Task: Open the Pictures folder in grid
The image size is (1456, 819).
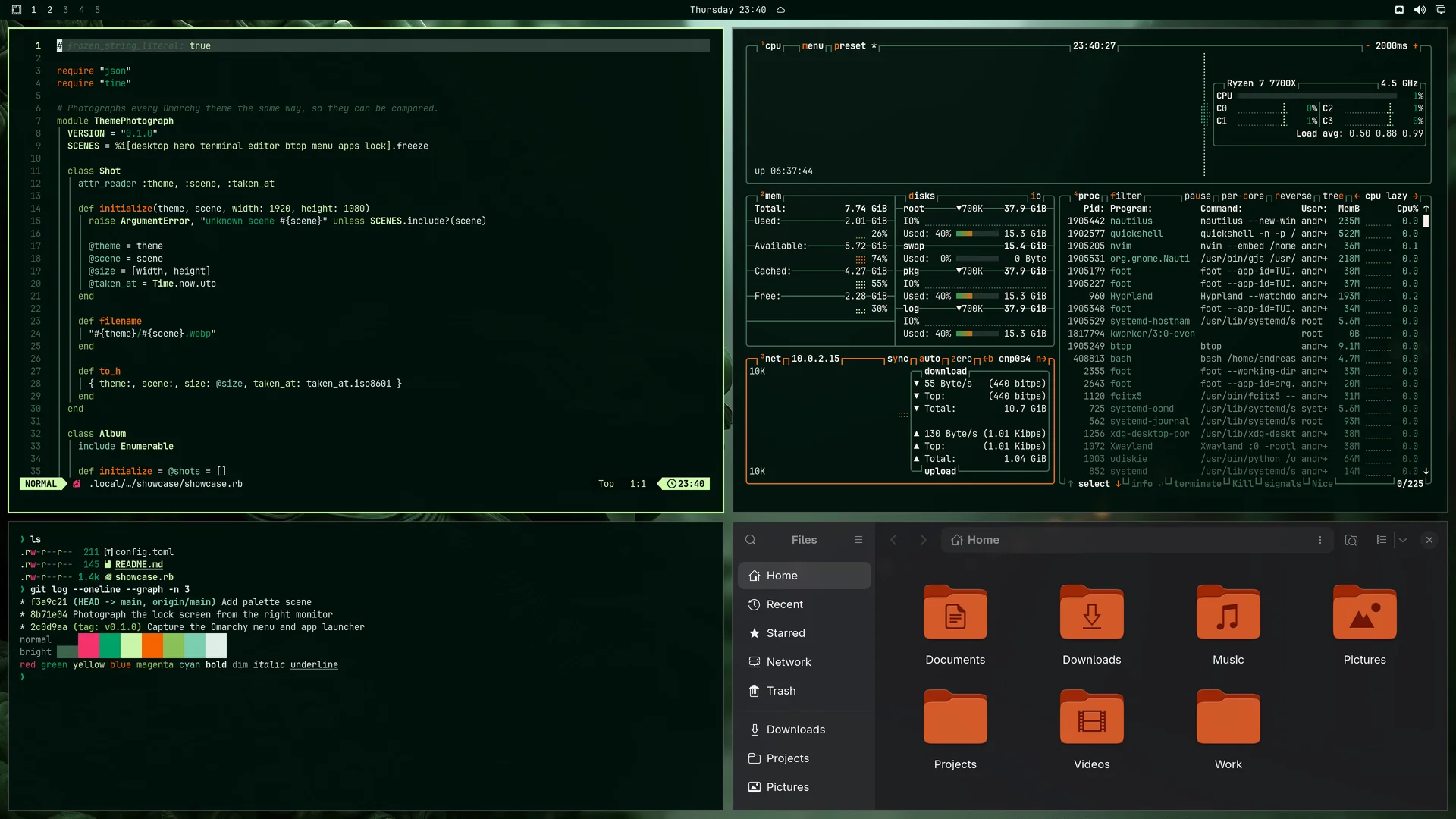Action: click(x=1364, y=625)
